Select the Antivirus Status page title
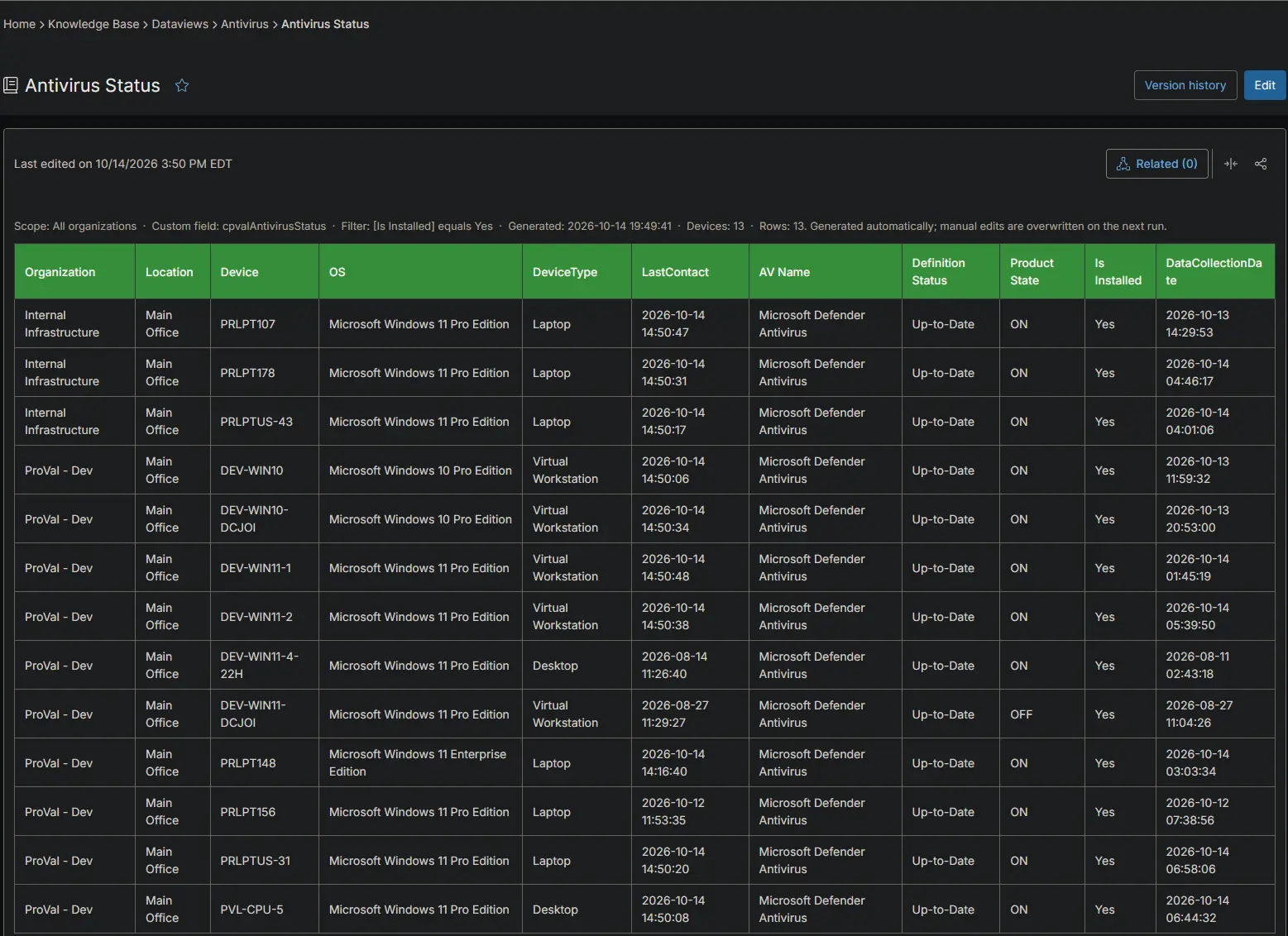The image size is (1288, 936). click(x=93, y=85)
